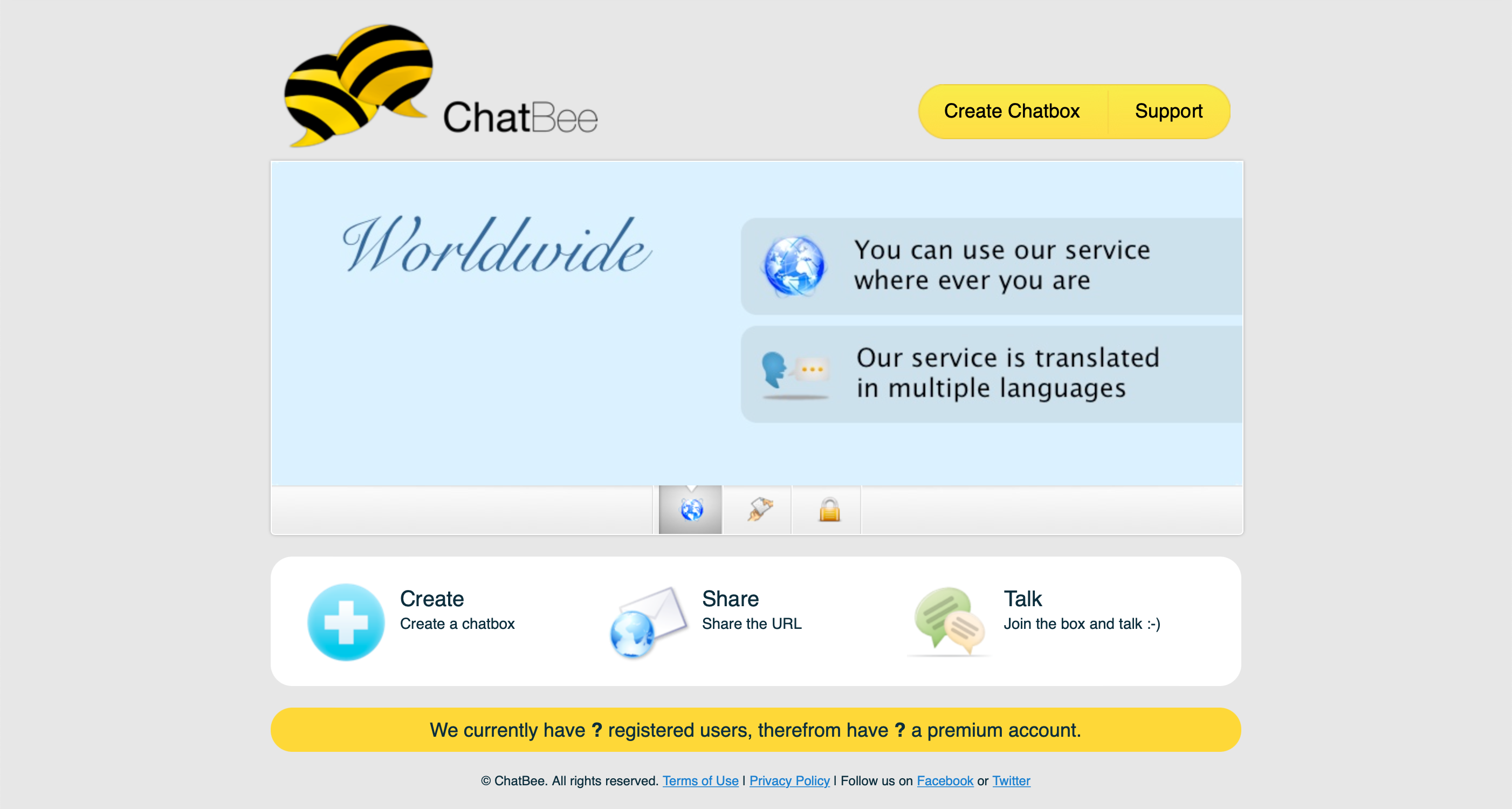
Task: Click the speech bubbles Talk icon
Action: 949,622
